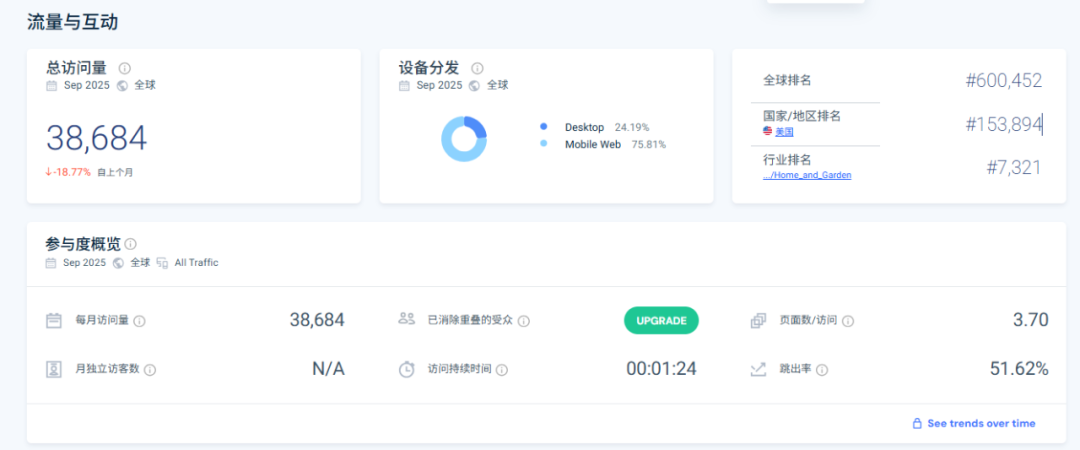Click the calendar icon in 总访问量 card
Screen dimensions: 1080x450
(52, 86)
